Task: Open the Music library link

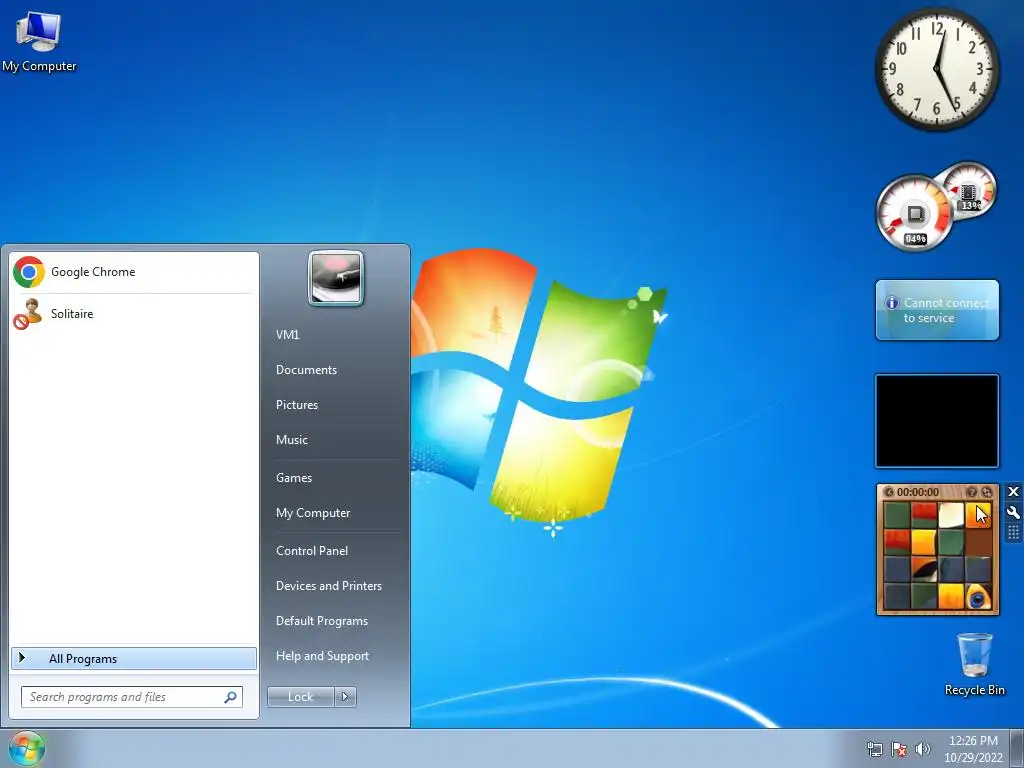Action: click(x=291, y=440)
